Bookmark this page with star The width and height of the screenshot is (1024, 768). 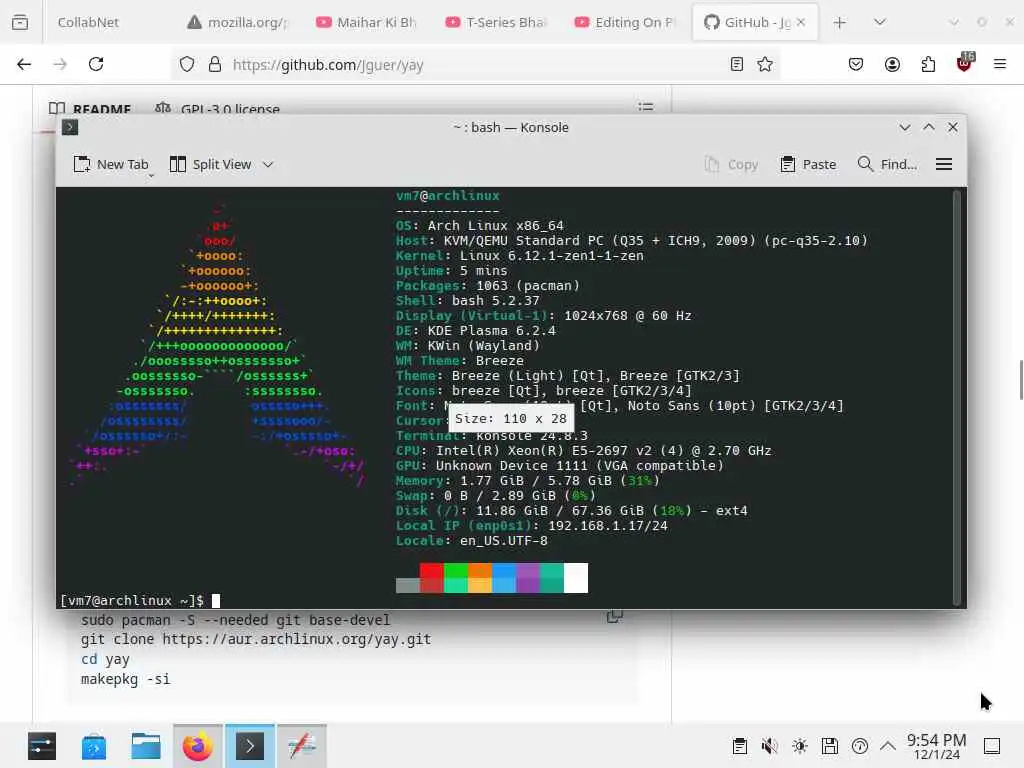765,64
